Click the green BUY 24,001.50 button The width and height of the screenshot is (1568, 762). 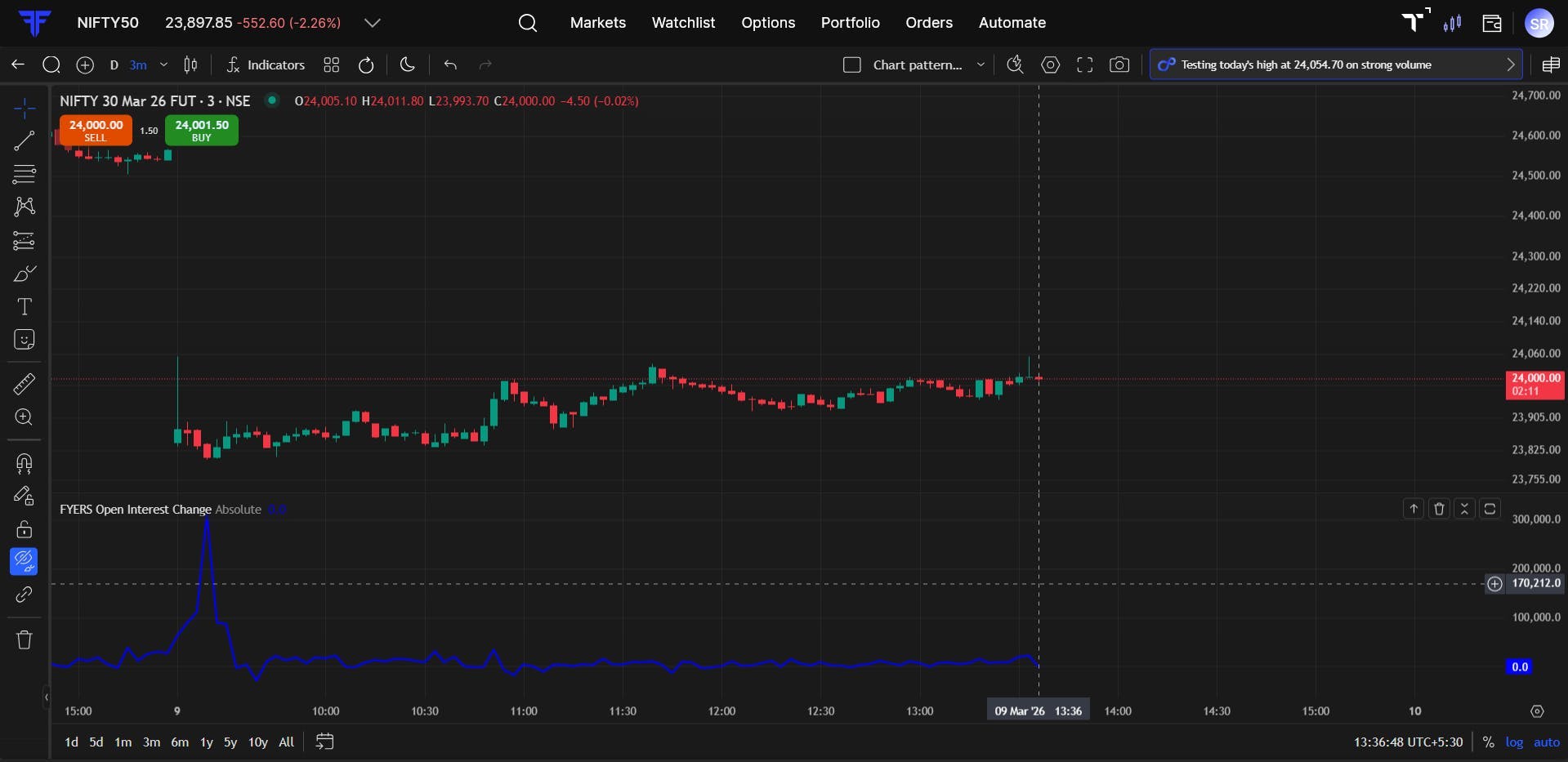click(202, 131)
